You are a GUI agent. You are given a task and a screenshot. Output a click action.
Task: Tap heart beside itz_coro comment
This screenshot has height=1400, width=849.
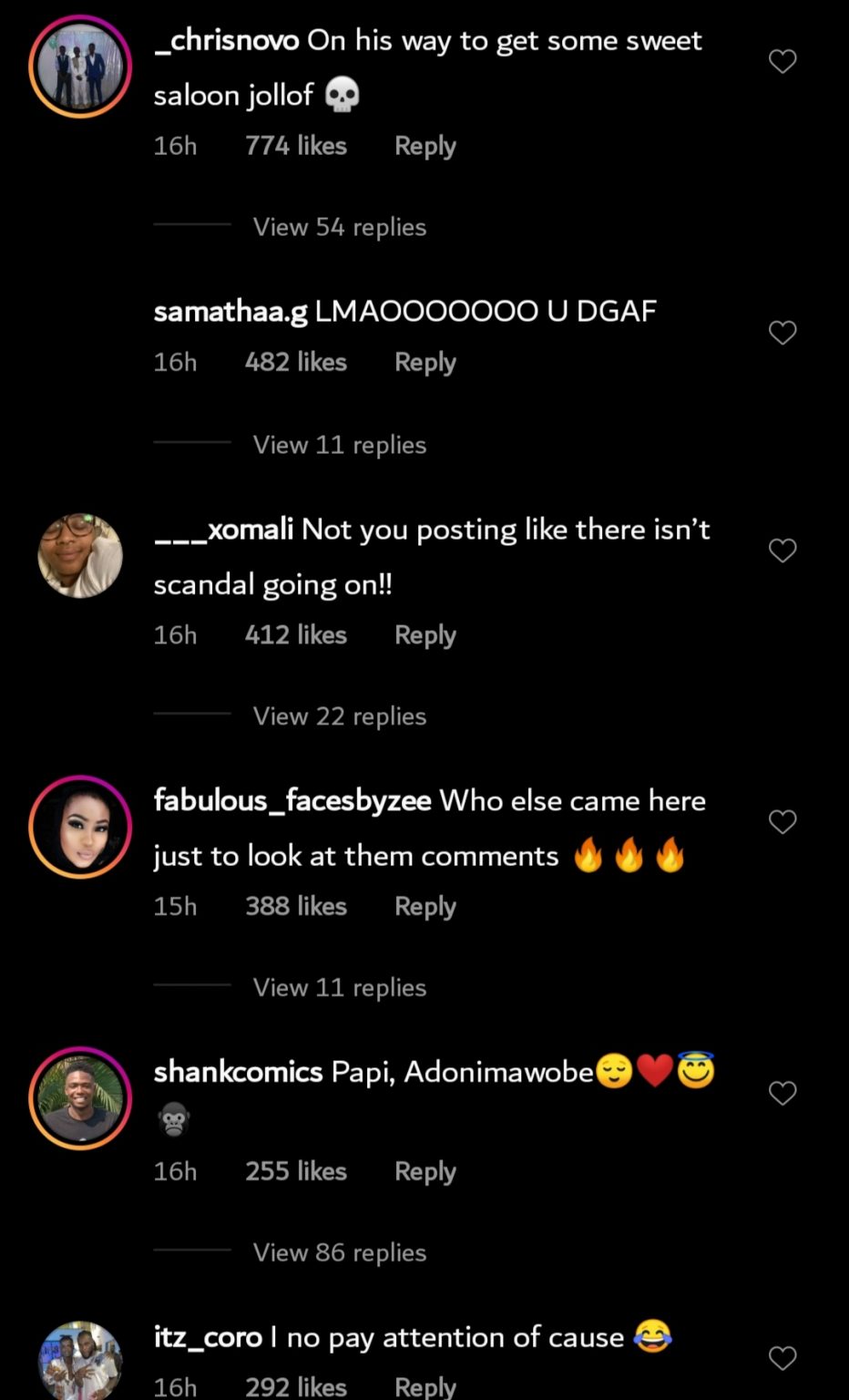pyautogui.click(x=783, y=1358)
